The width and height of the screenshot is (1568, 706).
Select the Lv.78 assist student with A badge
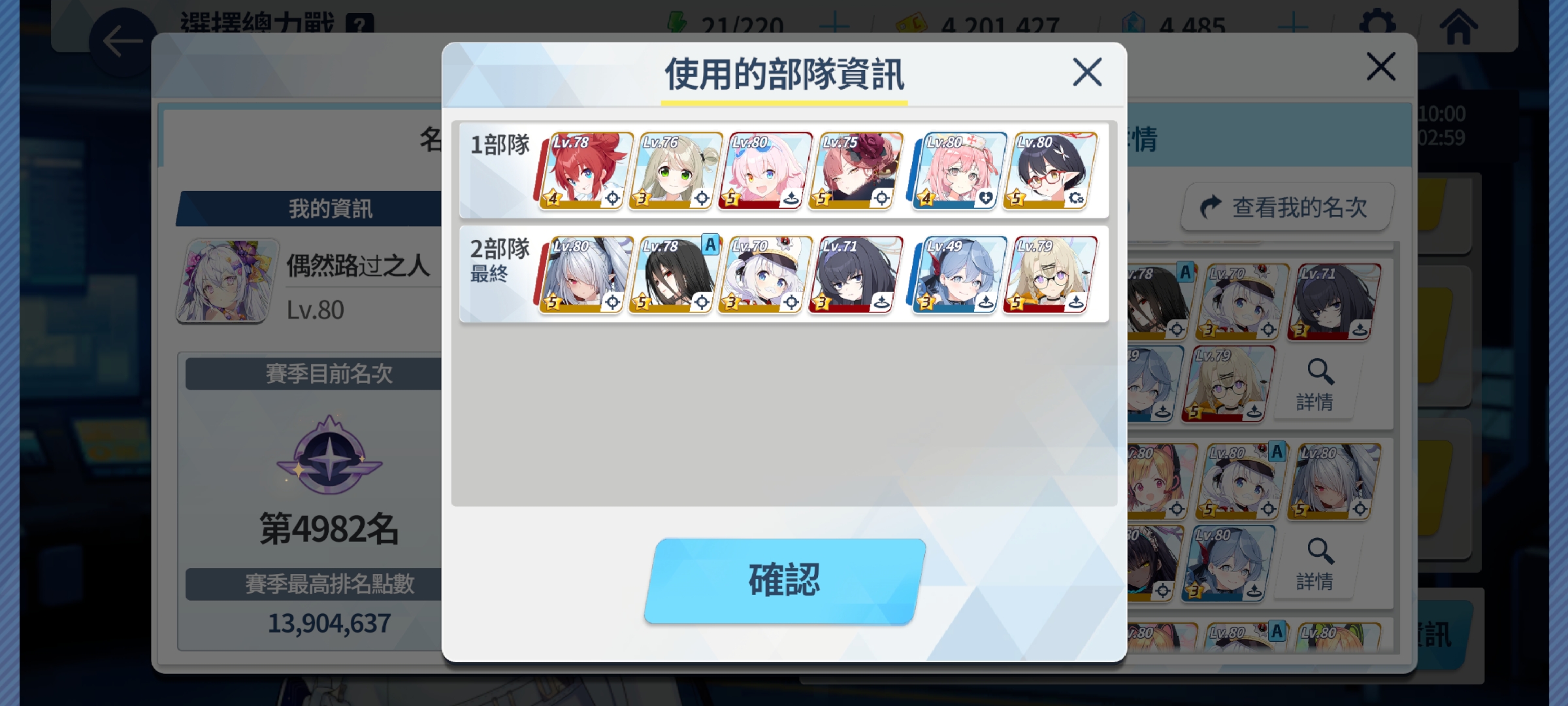pos(676,275)
